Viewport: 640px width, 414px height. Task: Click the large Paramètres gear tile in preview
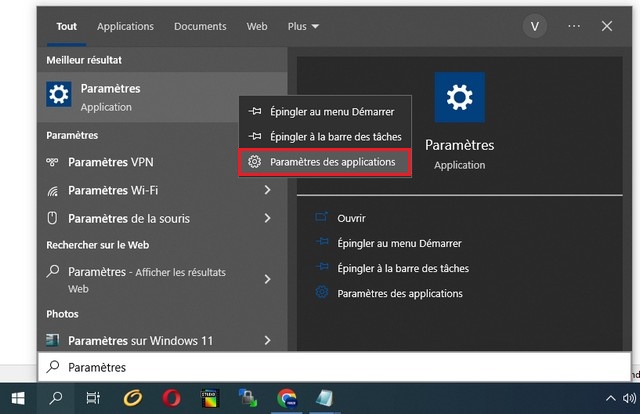click(460, 97)
